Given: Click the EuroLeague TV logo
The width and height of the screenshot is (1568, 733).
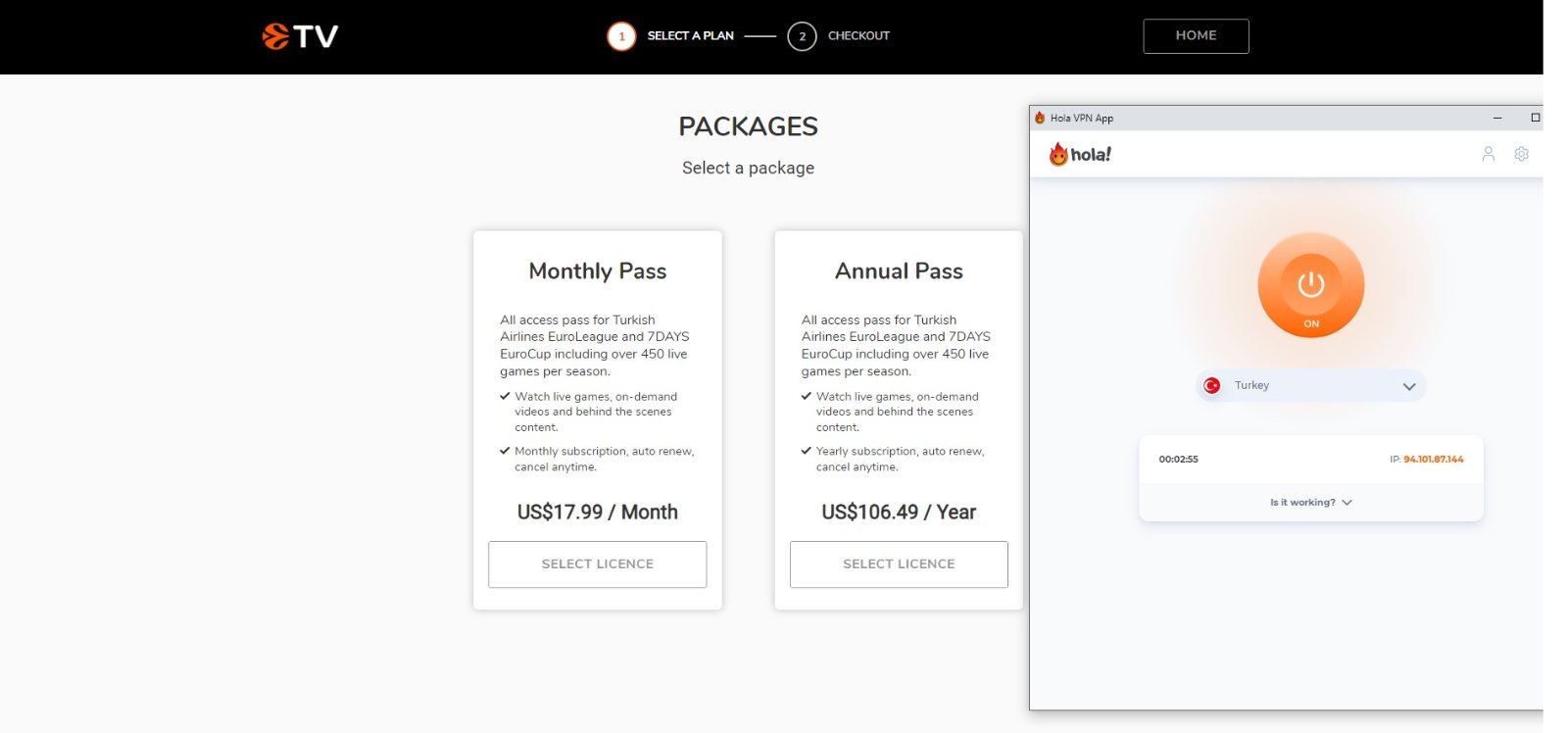Looking at the screenshot, I should click(300, 36).
